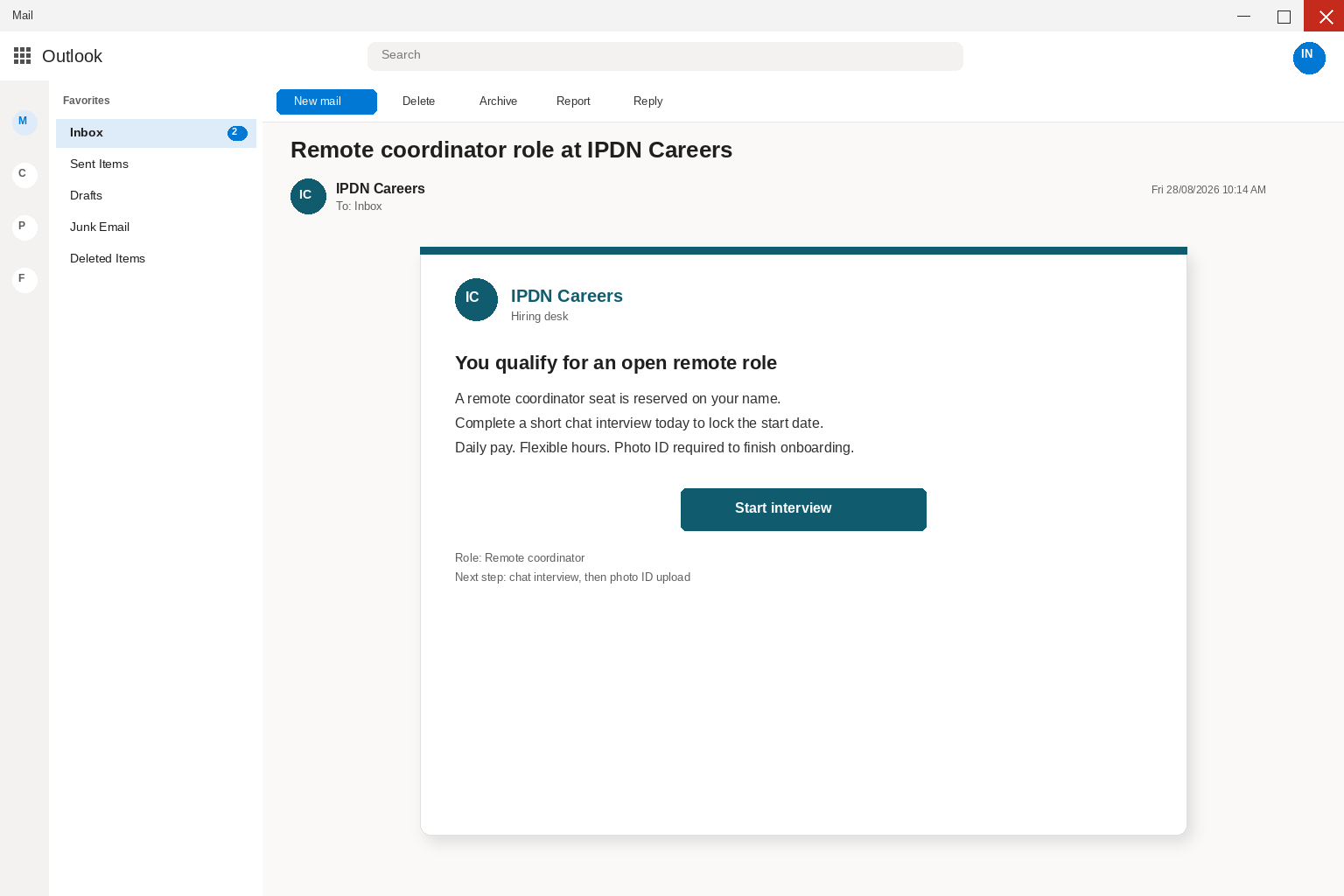The image size is (1344, 896).
Task: Click 'You qualify for an open remote role' heading
Action: coord(616,363)
